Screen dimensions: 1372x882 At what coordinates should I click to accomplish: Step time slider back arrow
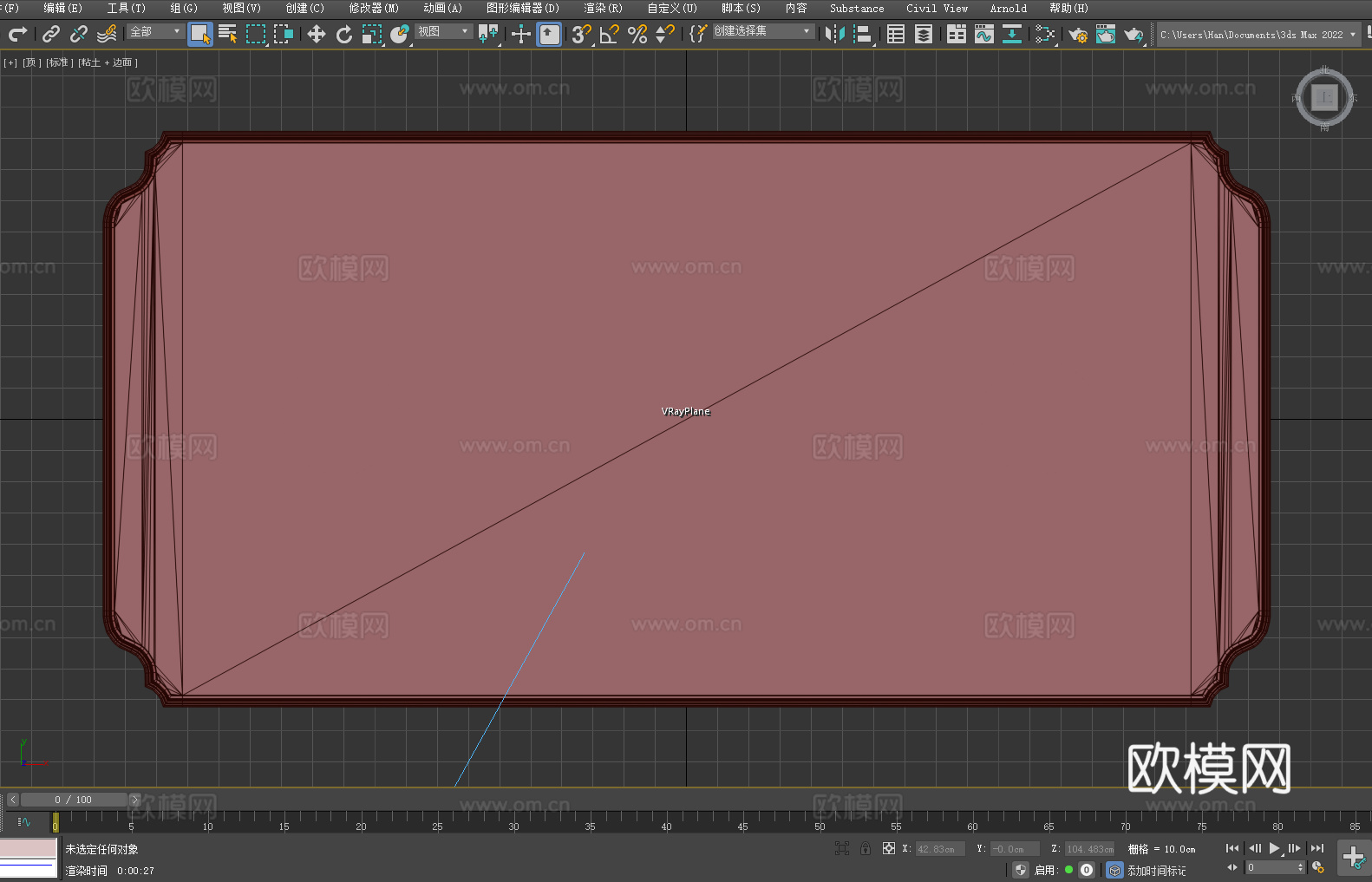[x=12, y=800]
